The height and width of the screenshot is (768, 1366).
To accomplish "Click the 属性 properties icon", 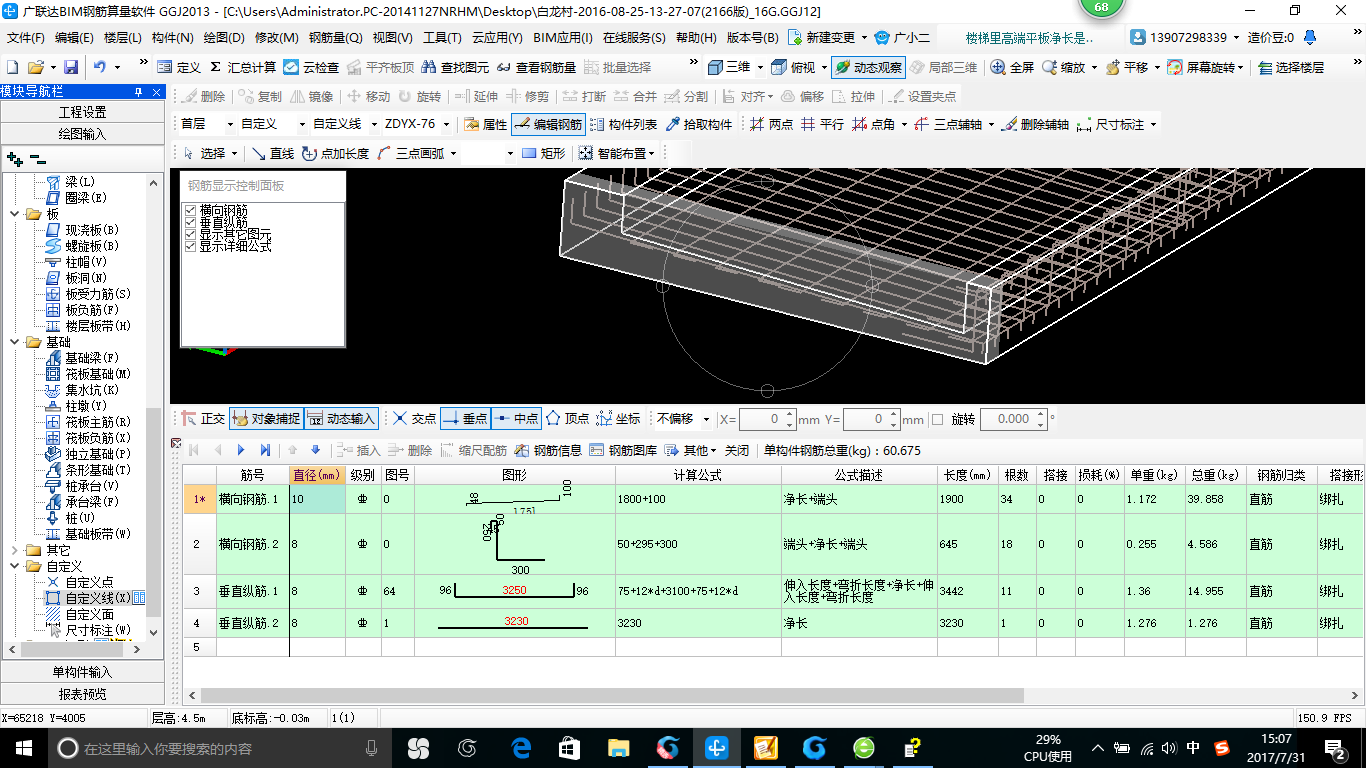I will (486, 125).
